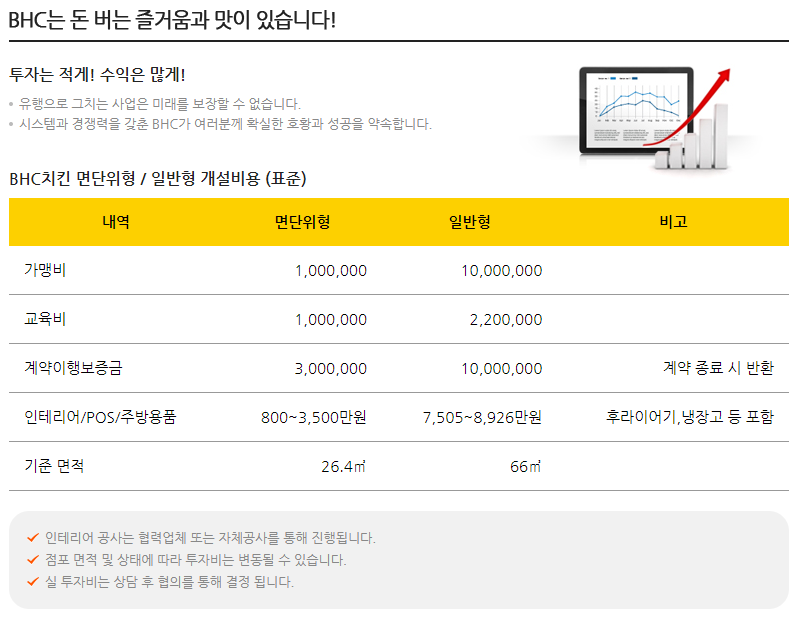The width and height of the screenshot is (798, 618).
Task: Click the note '계약 종료 시 반환'
Action: click(x=718, y=368)
